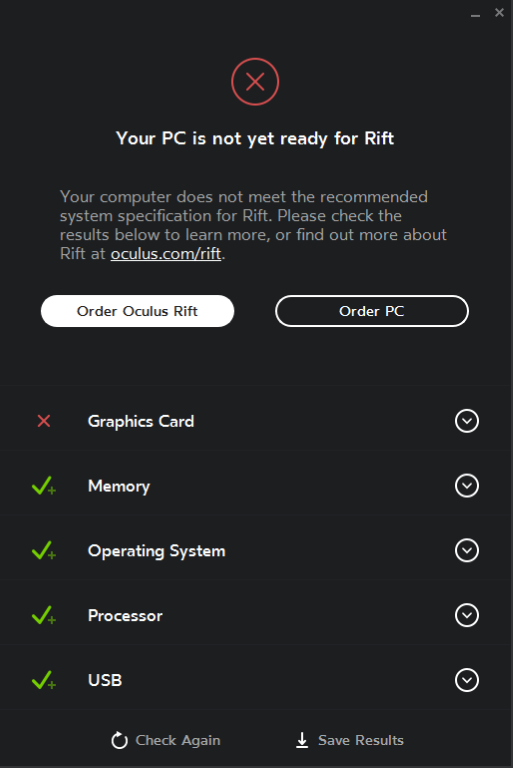
Task: Click the green checkmark beside Processor
Action: pos(44,615)
